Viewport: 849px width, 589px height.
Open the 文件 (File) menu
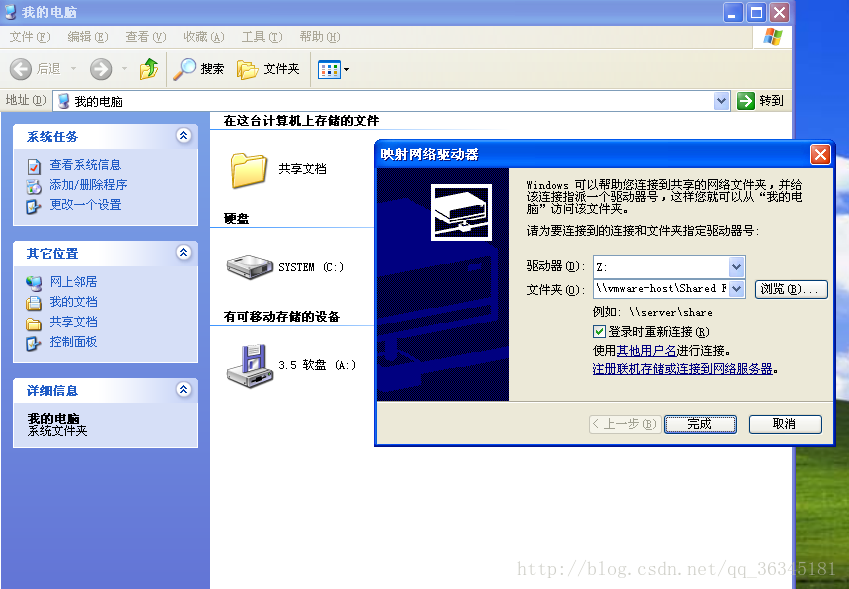[30, 37]
